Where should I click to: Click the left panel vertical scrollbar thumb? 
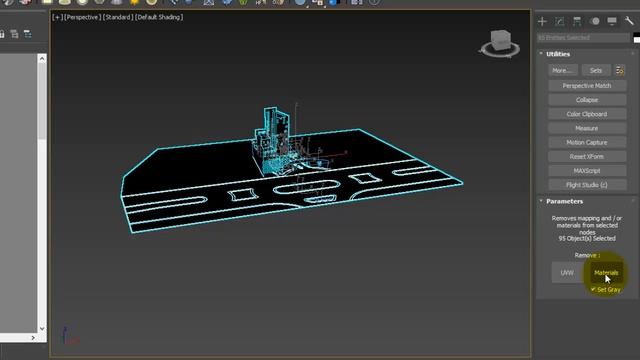42,102
